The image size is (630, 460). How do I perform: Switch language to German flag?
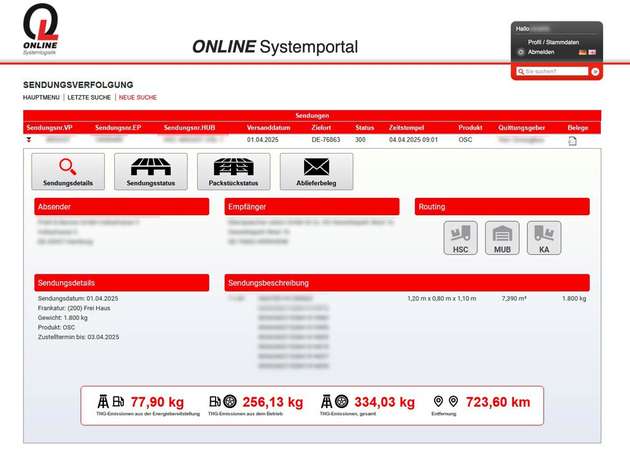(583, 52)
